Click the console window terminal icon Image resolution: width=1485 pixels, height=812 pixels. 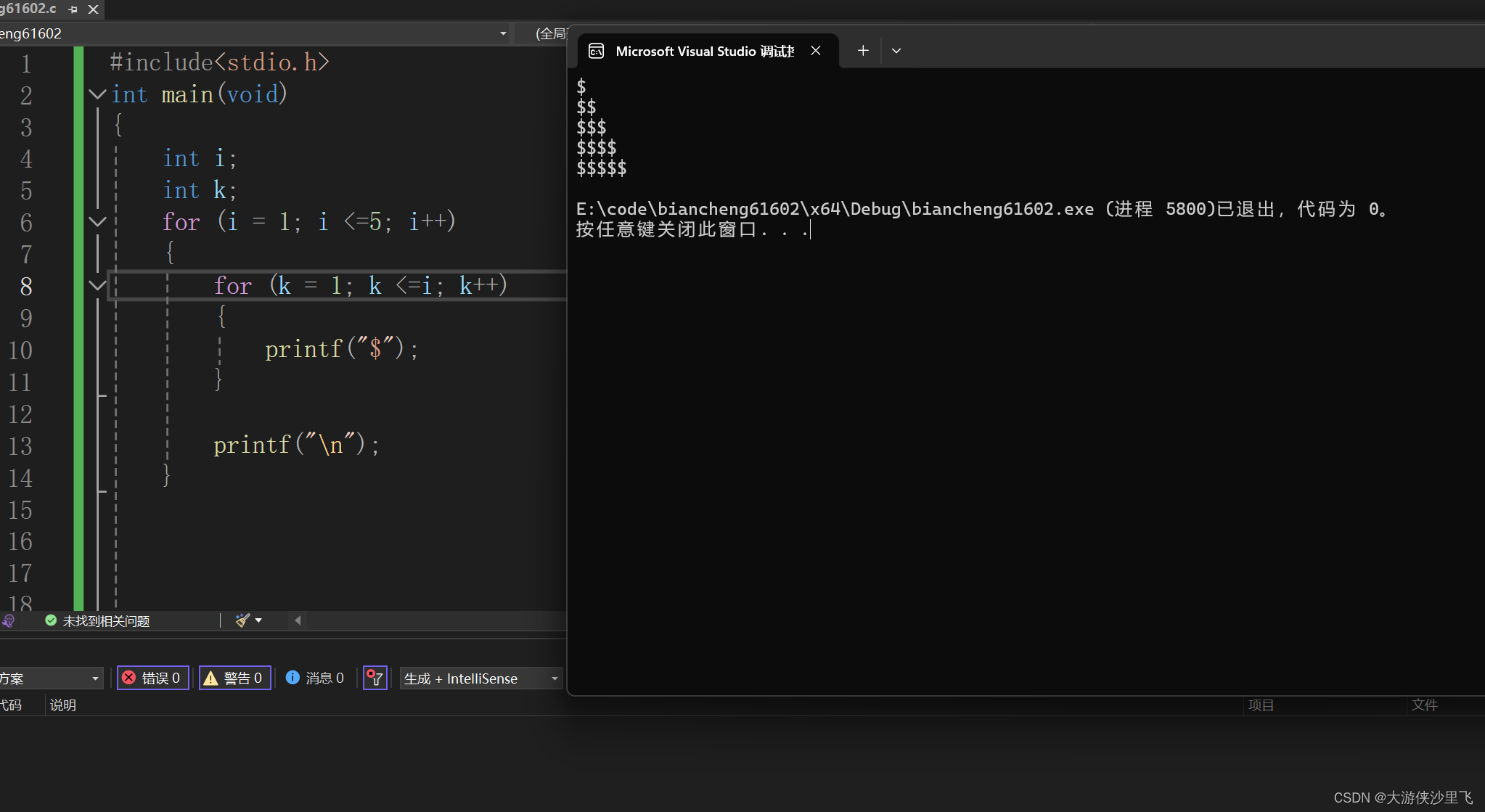tap(596, 51)
